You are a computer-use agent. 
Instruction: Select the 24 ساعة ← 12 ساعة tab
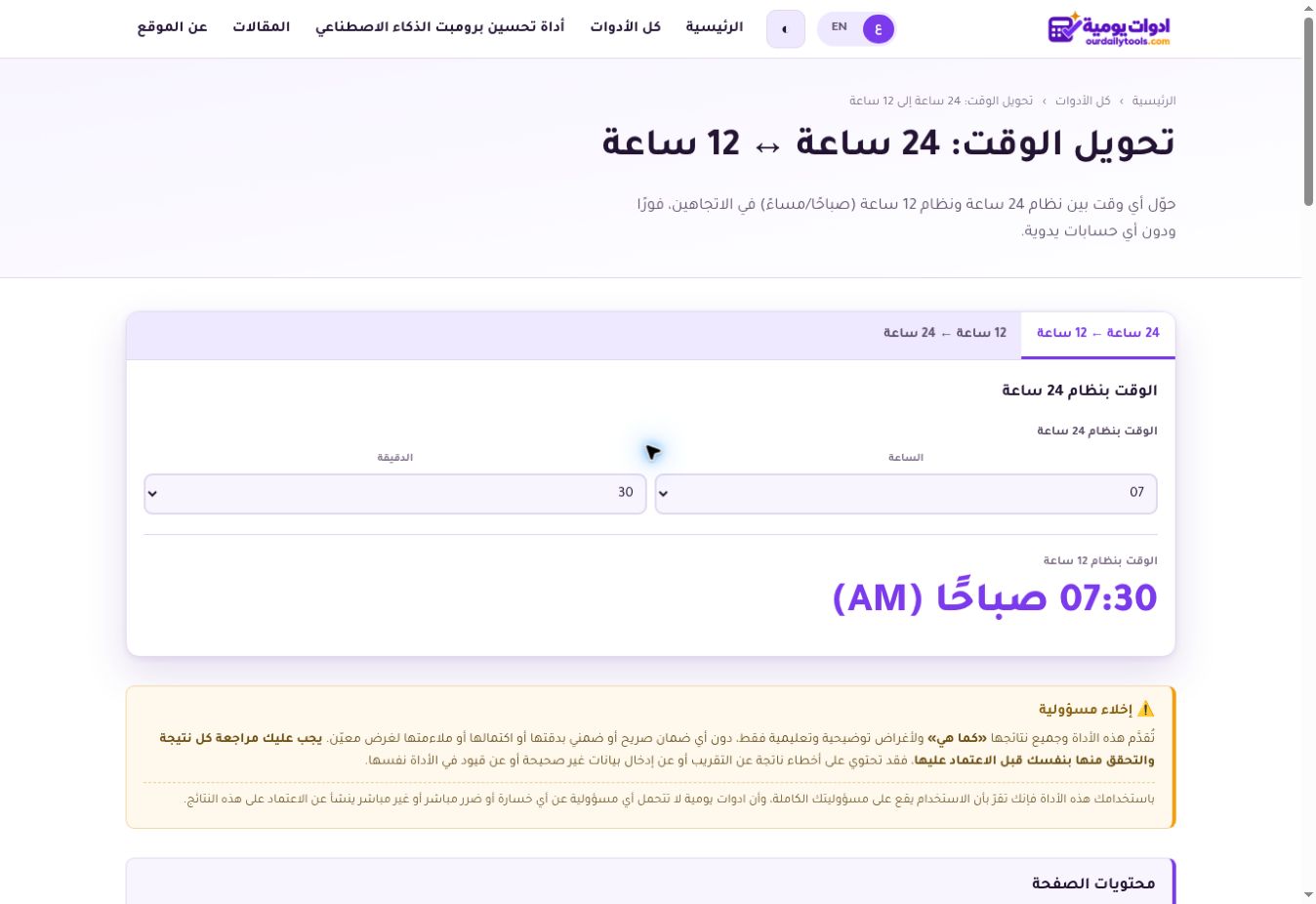1098,334
